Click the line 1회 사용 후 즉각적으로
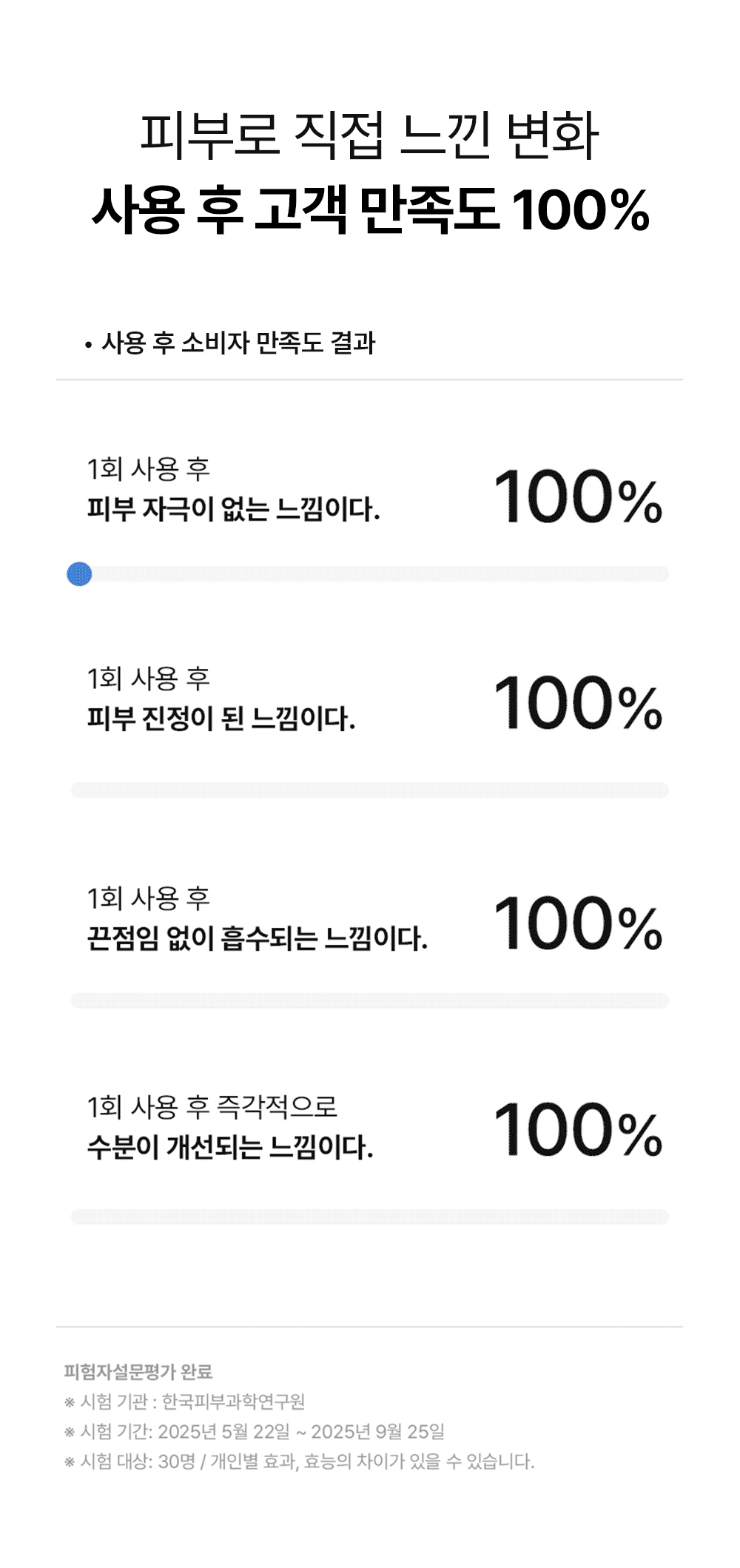Viewport: 740px width, 1568px height. point(212,1107)
